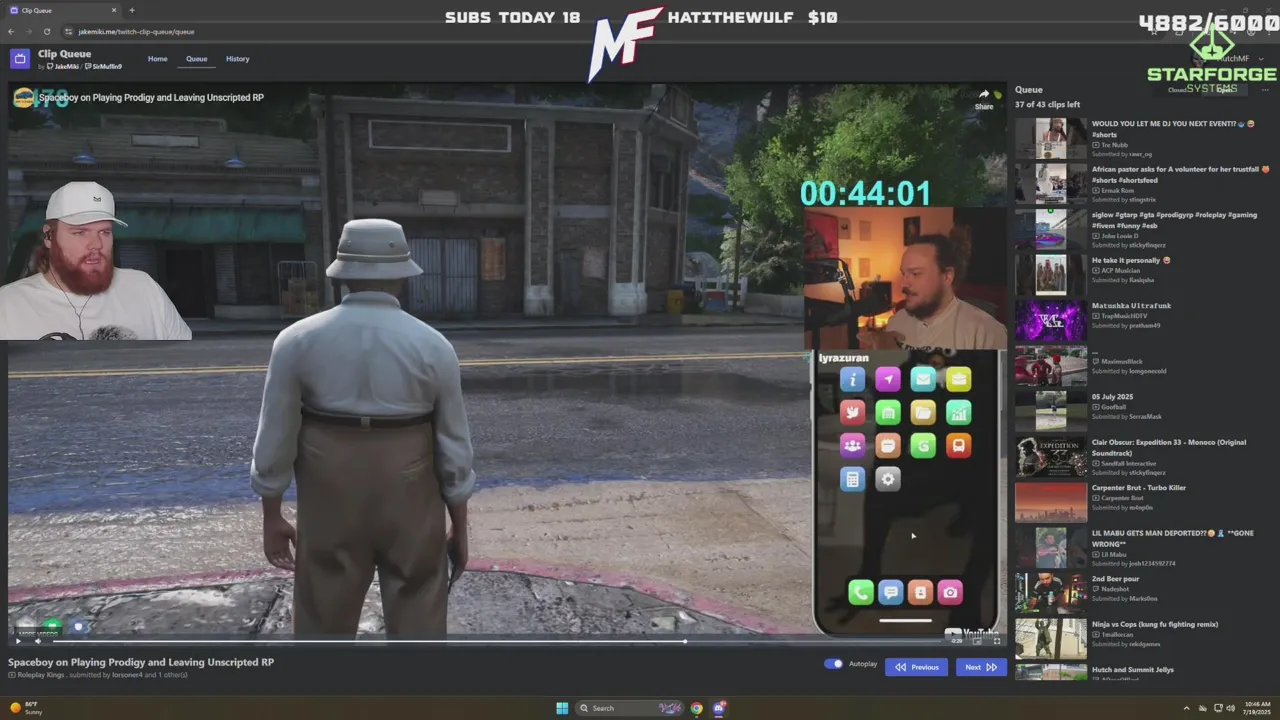Viewport: 1280px width, 720px height.
Task: Select 'LIL MABU GETS MAN DEPORTED' clip
Action: (x=1141, y=548)
